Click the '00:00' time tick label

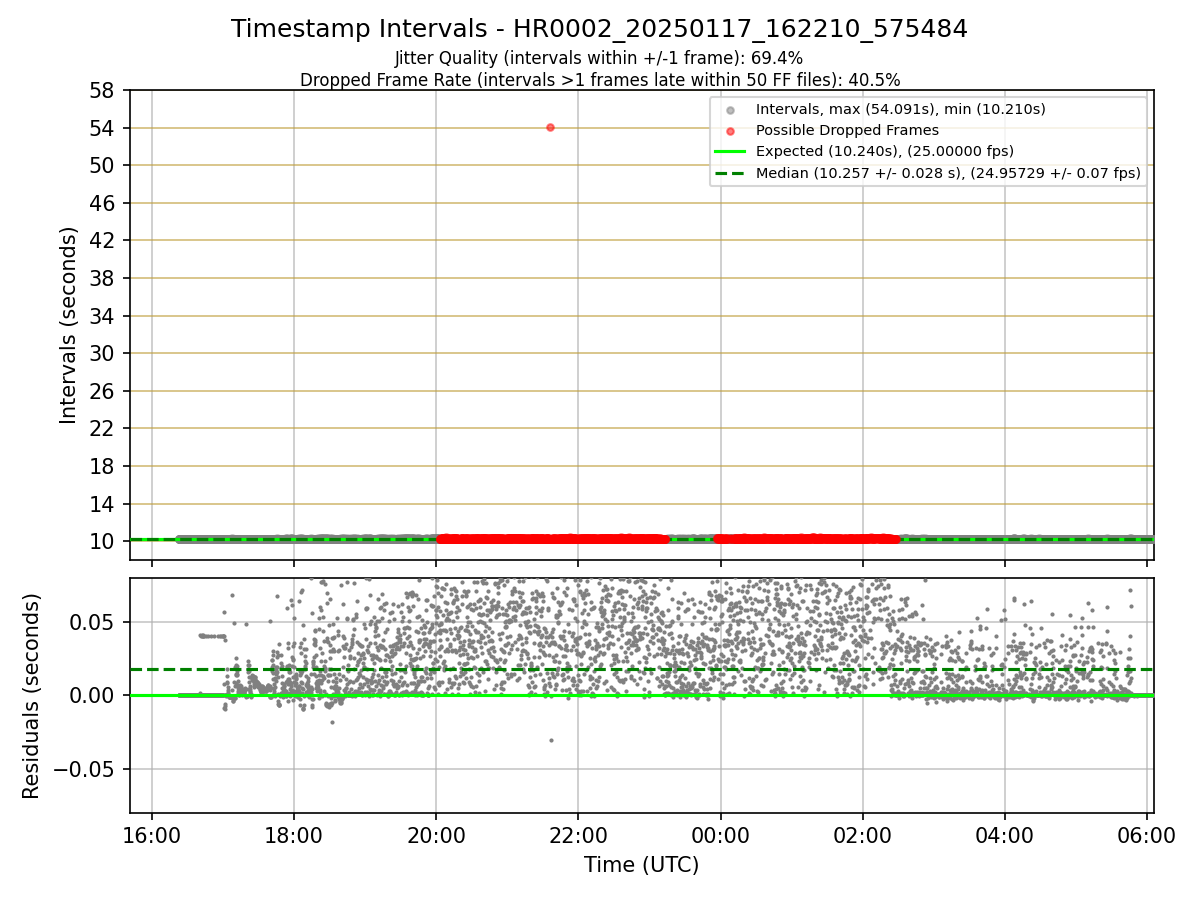[x=721, y=836]
